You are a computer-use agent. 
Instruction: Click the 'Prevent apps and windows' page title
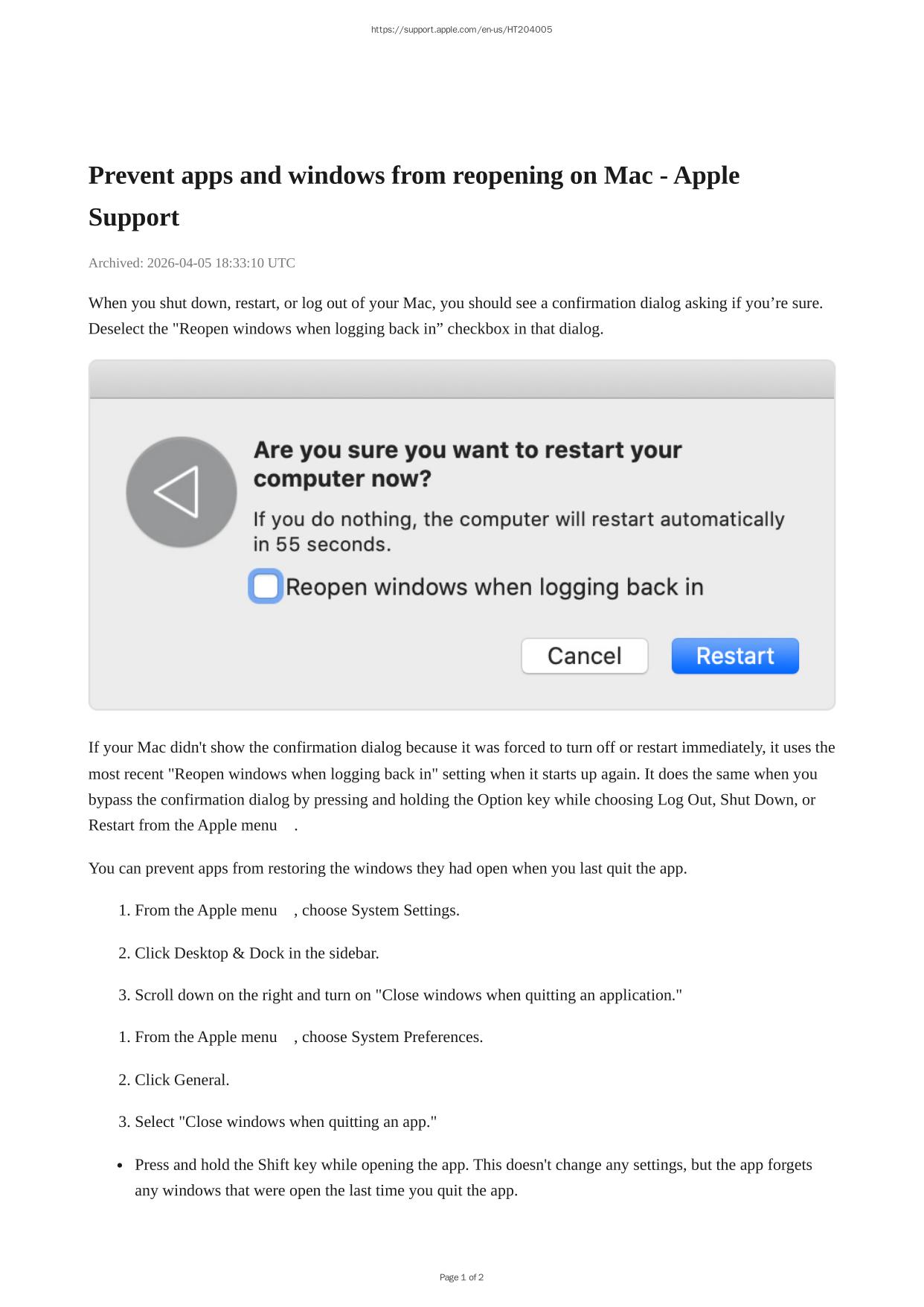pyautogui.click(x=414, y=196)
